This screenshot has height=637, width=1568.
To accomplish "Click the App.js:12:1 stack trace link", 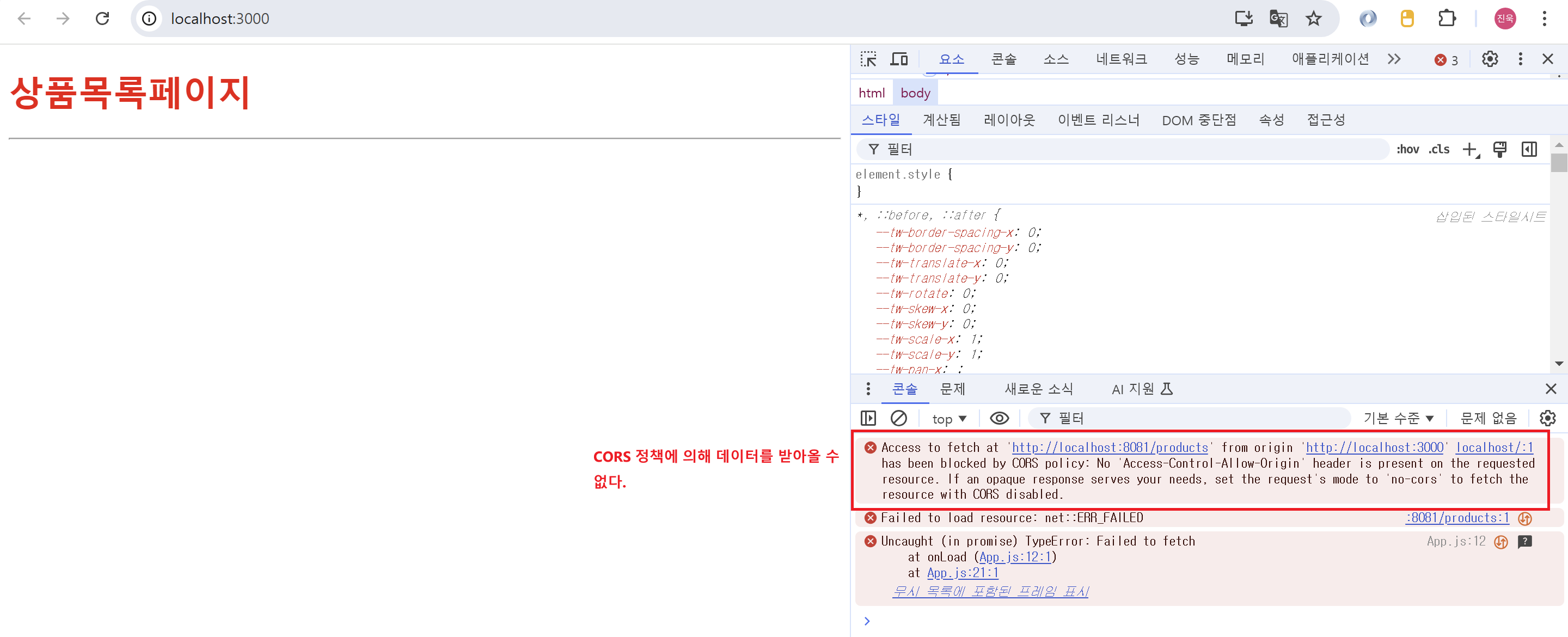I will [x=1015, y=557].
